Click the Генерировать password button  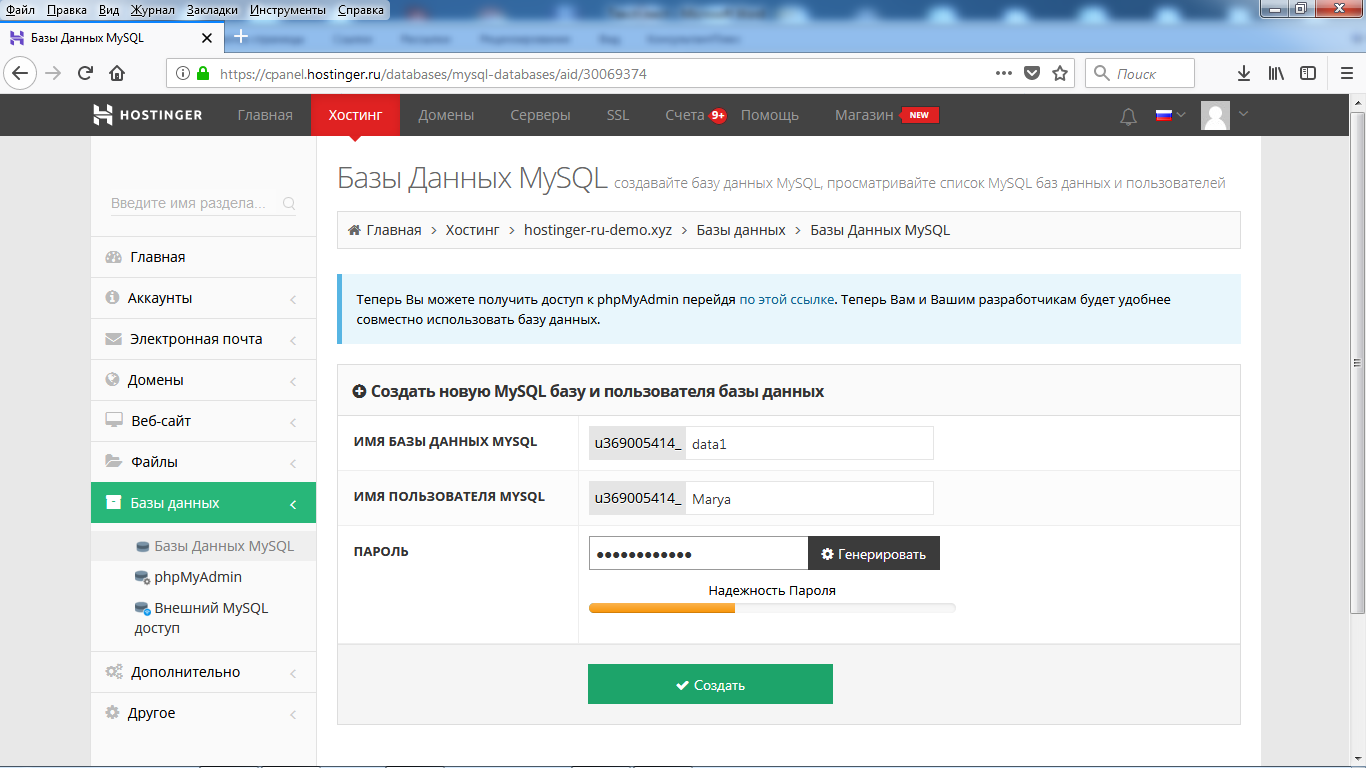873,554
